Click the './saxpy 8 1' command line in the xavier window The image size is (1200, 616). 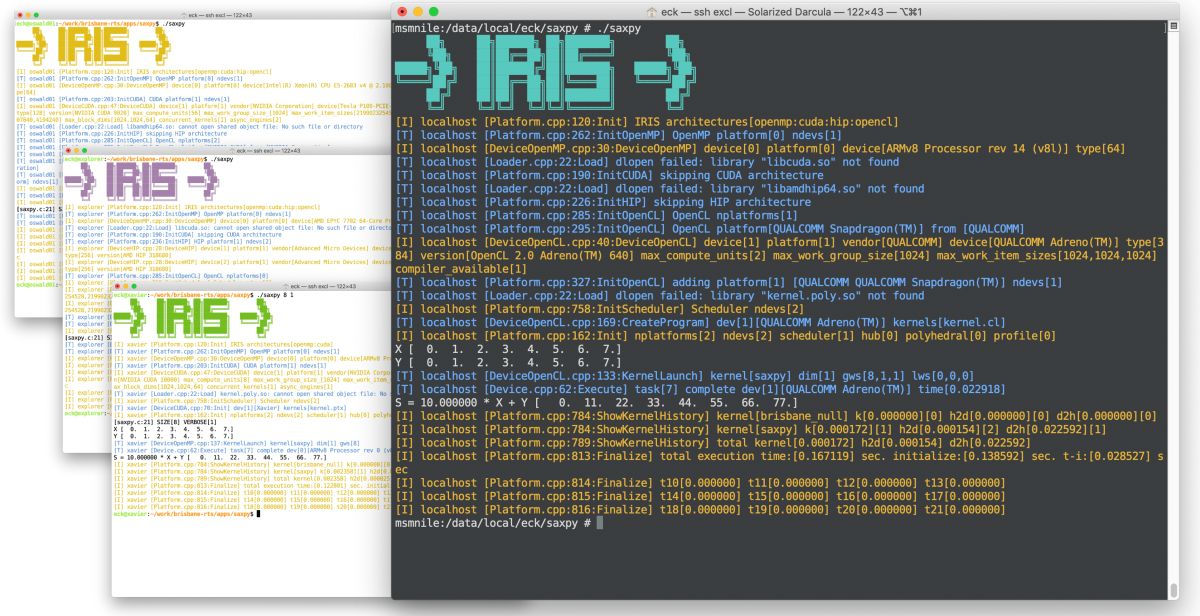click(204, 296)
